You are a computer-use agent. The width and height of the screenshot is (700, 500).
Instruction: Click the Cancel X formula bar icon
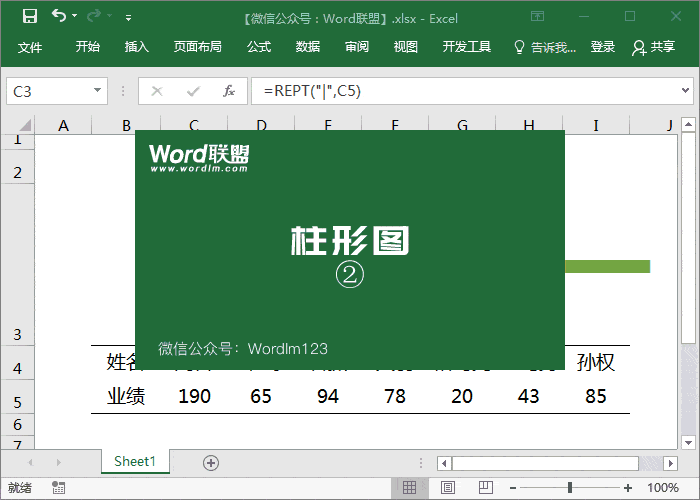click(157, 91)
